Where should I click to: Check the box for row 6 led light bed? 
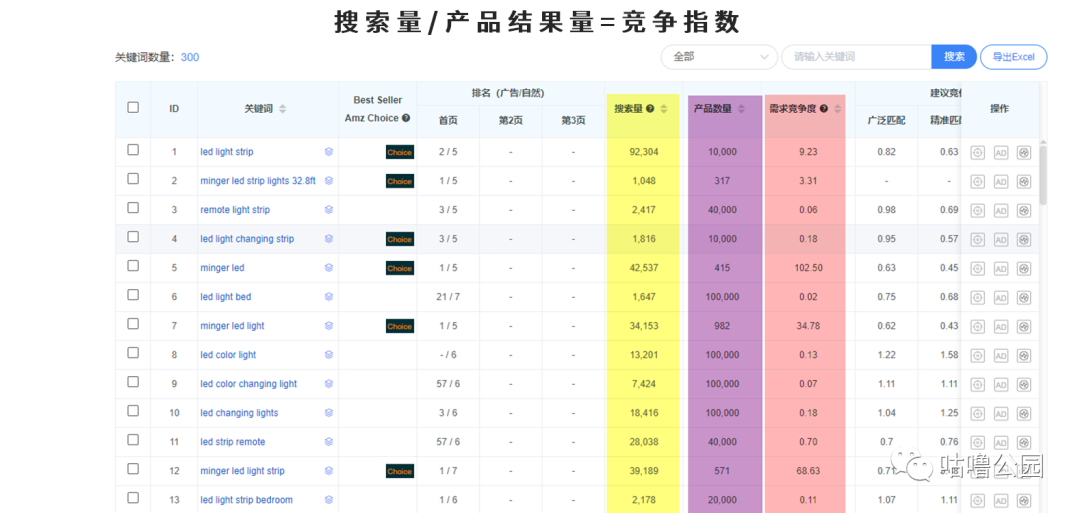click(133, 295)
